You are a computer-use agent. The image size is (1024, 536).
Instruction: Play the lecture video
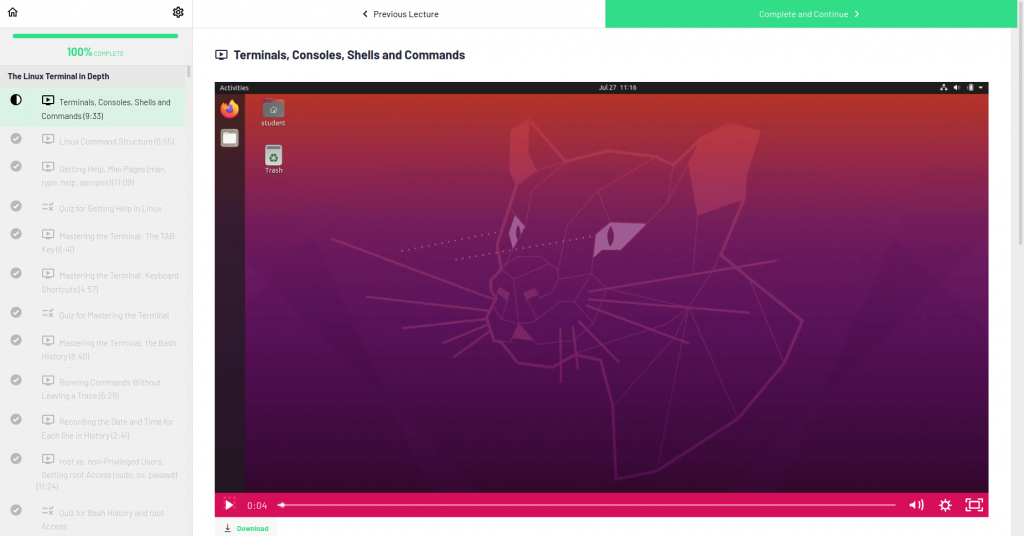coord(229,505)
